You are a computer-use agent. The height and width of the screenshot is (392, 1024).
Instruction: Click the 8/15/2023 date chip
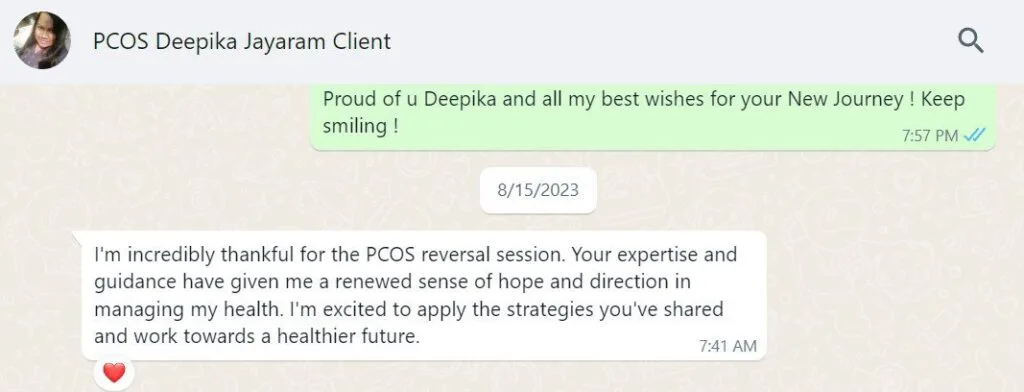(x=538, y=190)
